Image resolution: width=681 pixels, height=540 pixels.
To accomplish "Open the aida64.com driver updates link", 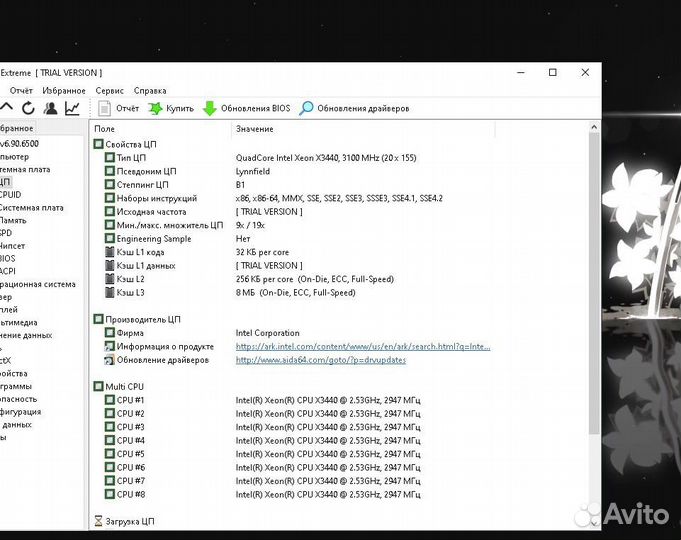I will (x=321, y=360).
